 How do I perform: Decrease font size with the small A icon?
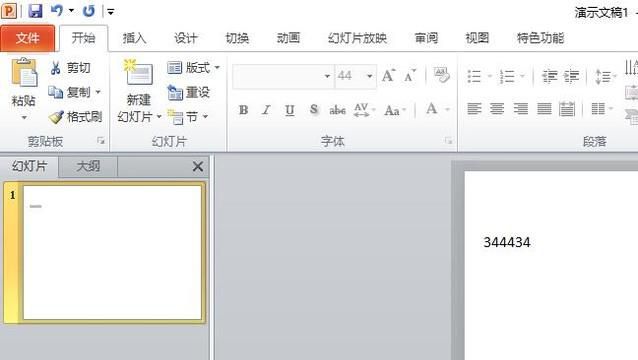(x=410, y=76)
